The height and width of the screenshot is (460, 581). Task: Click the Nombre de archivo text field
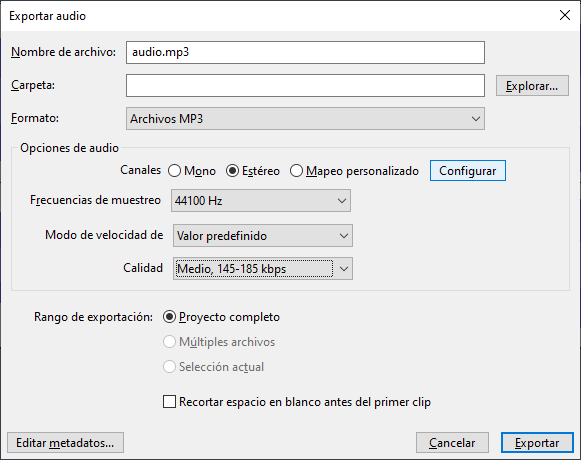305,52
